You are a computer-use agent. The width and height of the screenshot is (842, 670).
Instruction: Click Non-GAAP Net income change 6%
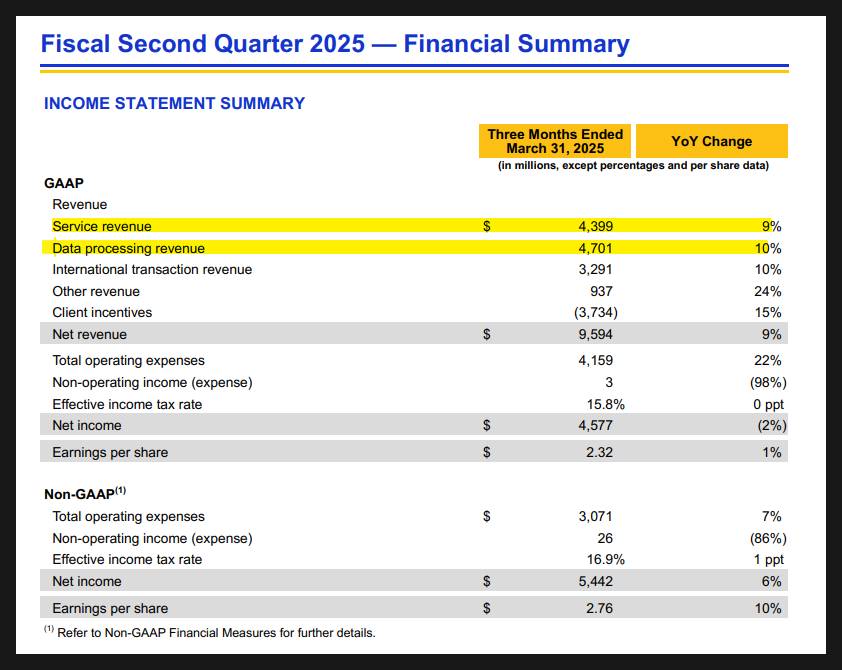[772, 581]
